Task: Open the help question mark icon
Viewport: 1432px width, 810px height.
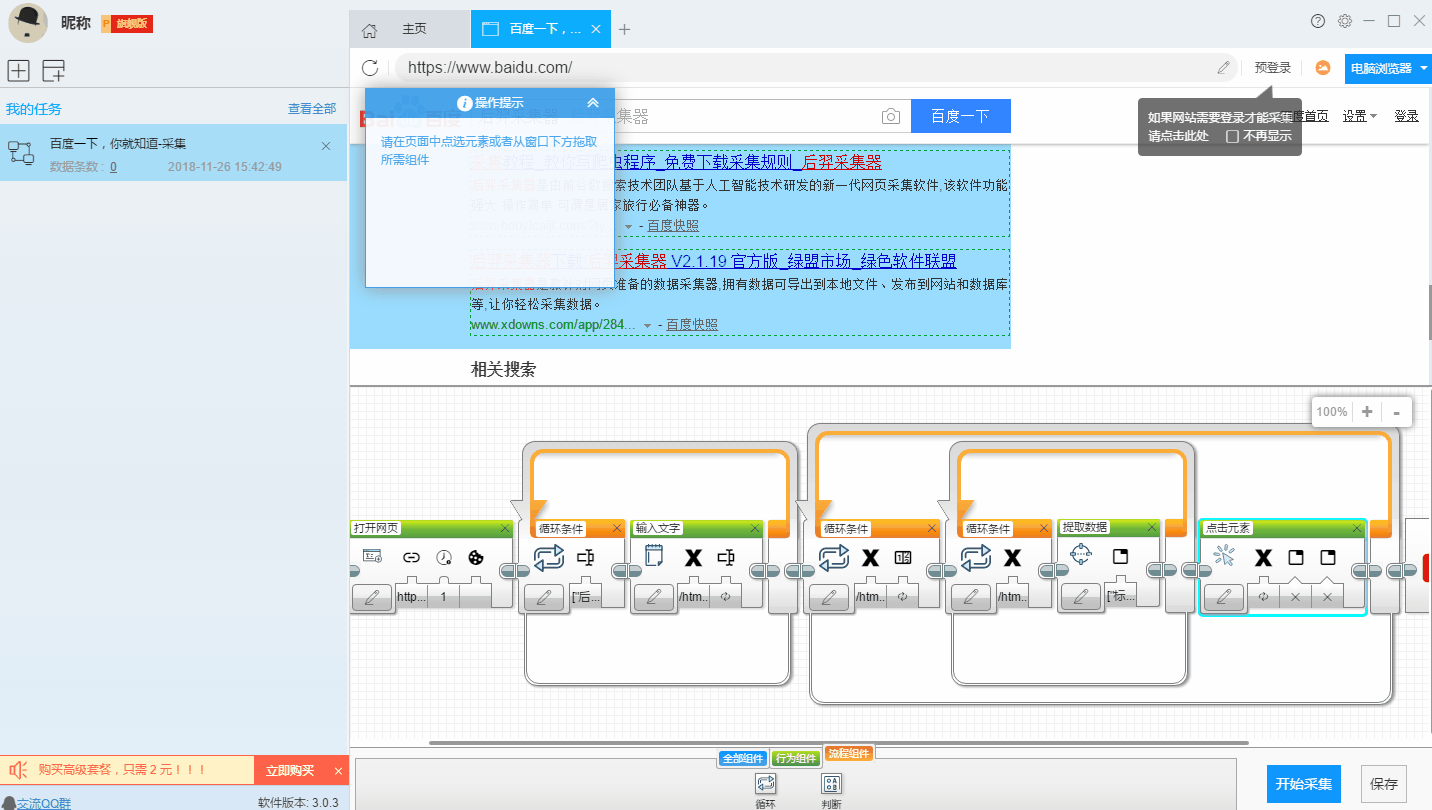Action: (x=1318, y=21)
